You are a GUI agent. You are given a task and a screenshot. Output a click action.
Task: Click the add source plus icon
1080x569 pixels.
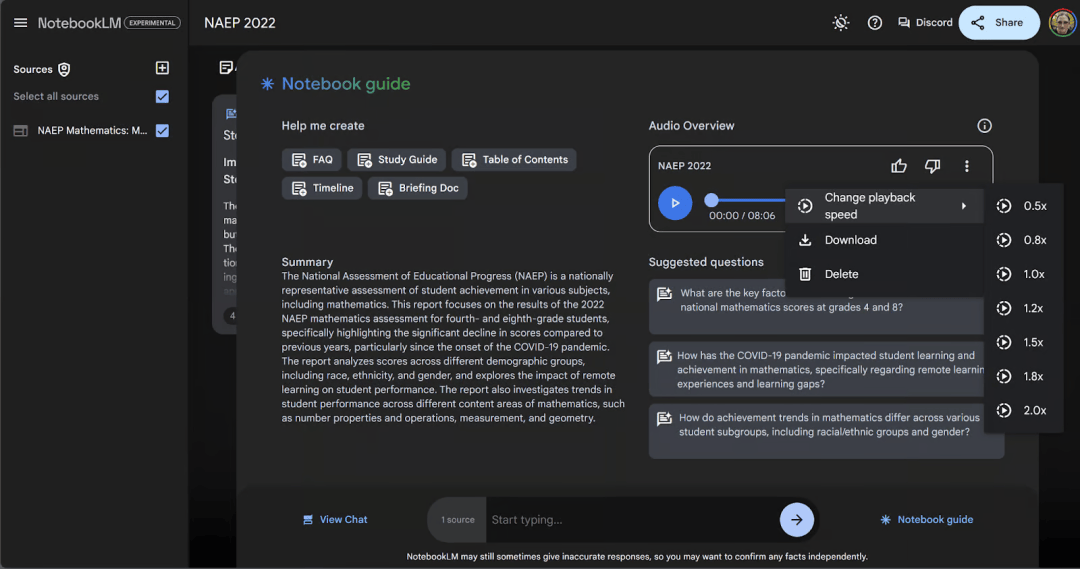[x=163, y=68]
